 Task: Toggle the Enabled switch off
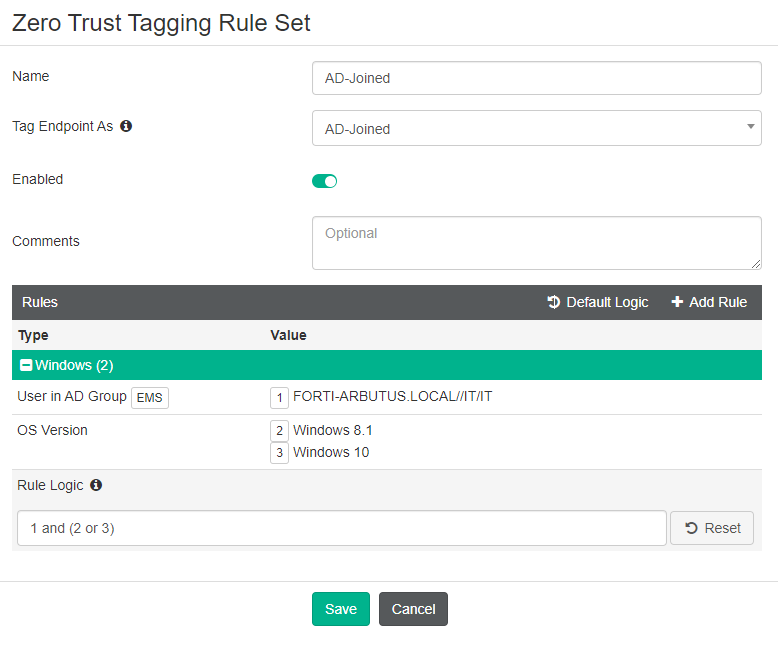(x=325, y=181)
